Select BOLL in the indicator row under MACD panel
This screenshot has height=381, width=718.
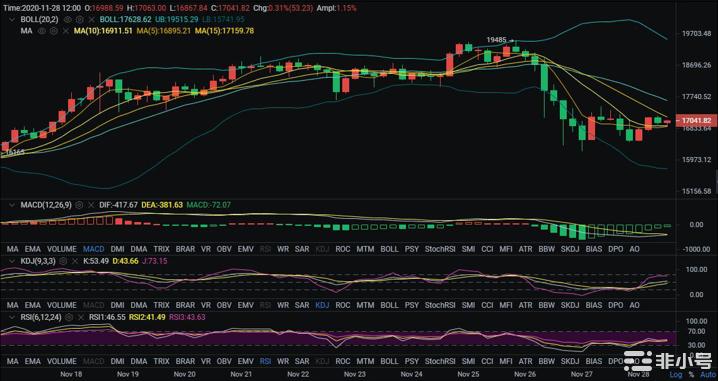(x=389, y=249)
